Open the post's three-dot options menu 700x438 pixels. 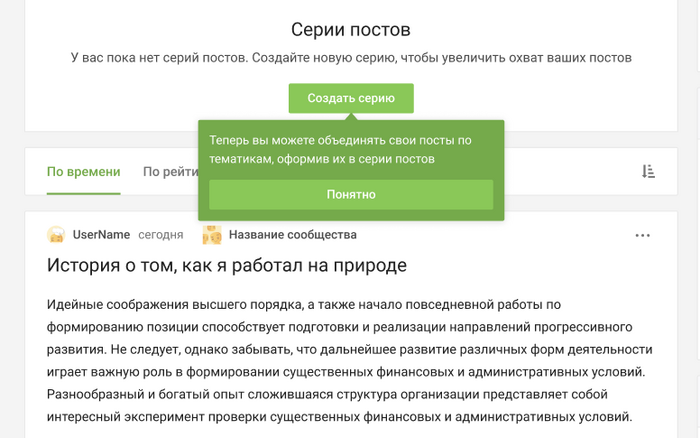coord(643,235)
